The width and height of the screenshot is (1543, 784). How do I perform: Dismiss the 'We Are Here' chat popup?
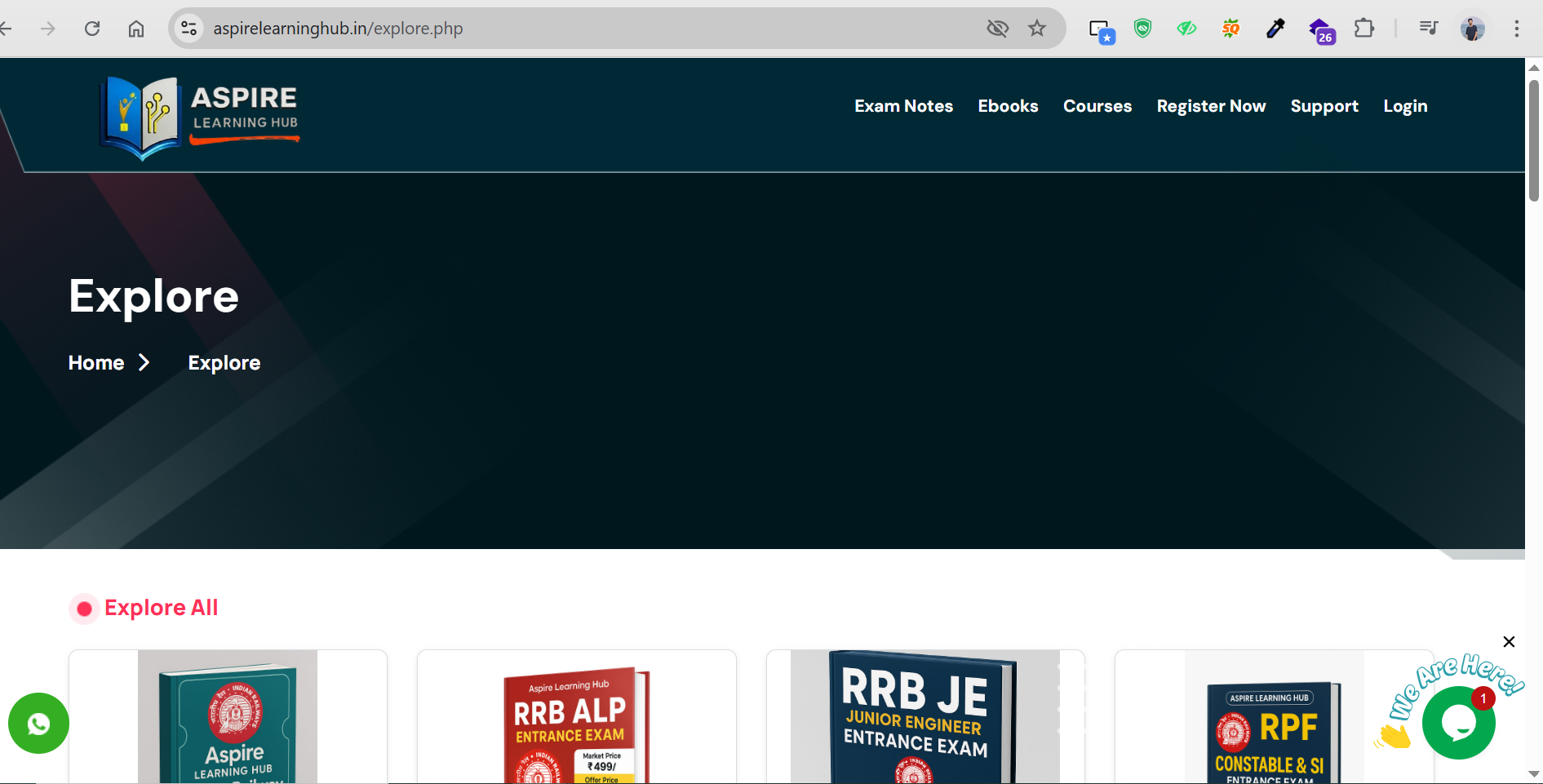1509,642
